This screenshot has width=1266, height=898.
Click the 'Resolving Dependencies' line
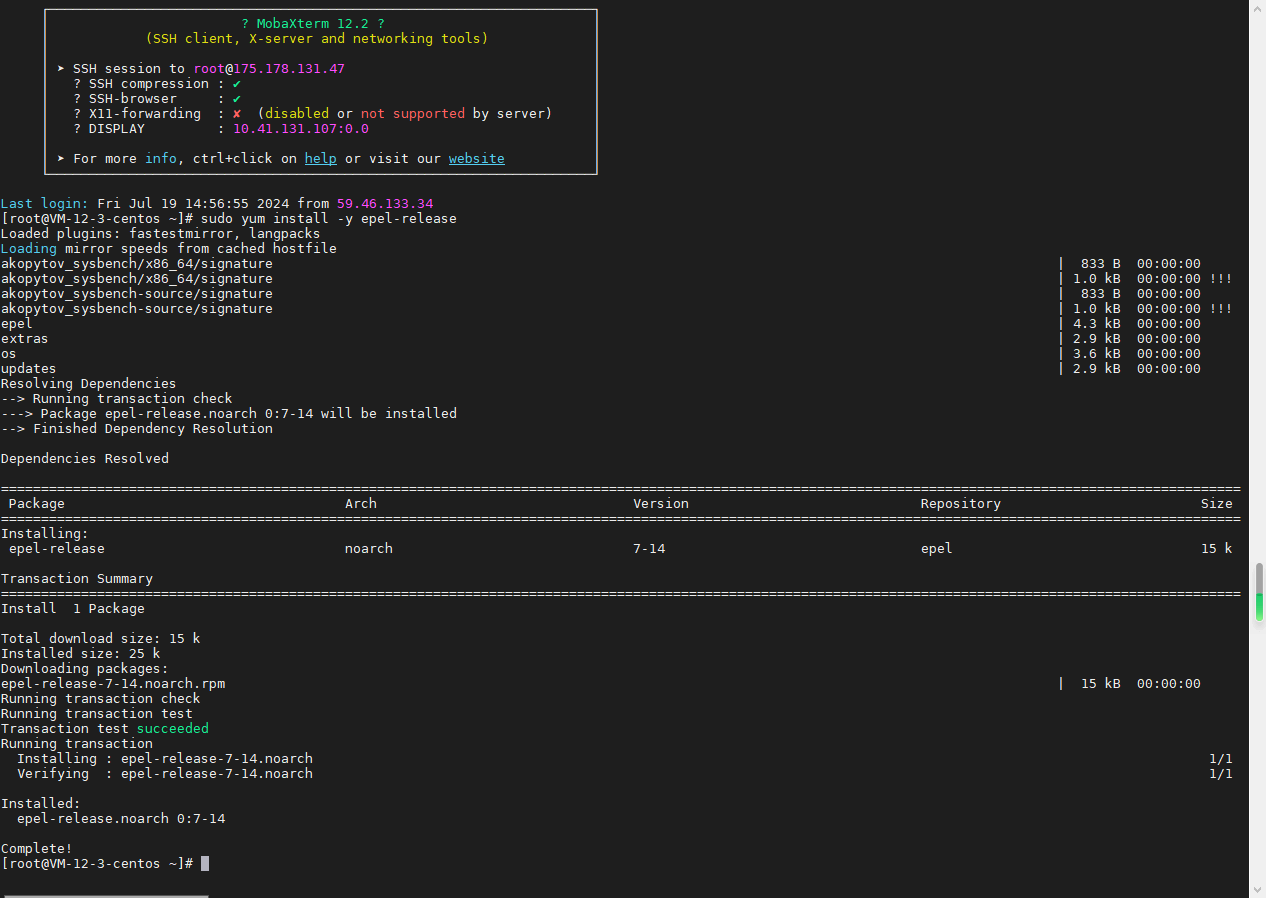point(89,384)
